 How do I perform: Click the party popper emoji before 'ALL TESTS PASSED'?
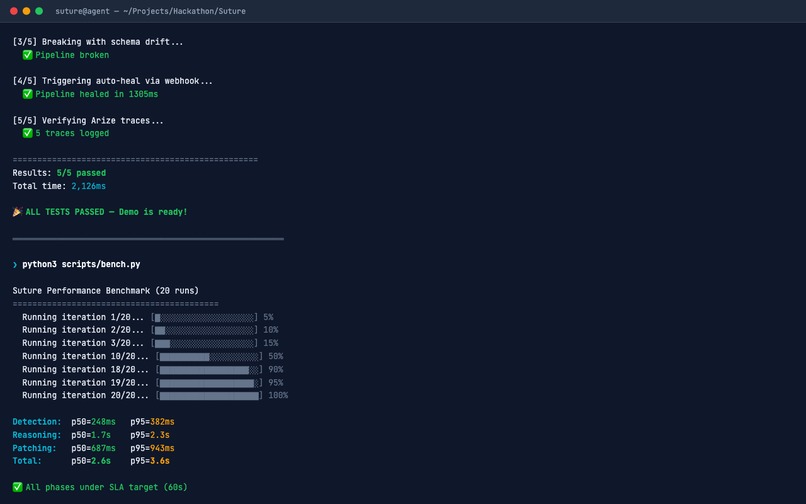(x=17, y=212)
